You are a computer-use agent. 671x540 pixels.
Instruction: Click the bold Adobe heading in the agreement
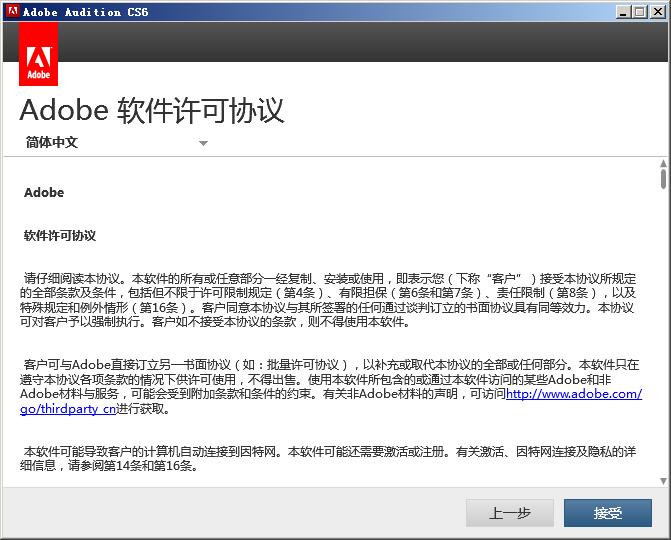click(x=44, y=193)
